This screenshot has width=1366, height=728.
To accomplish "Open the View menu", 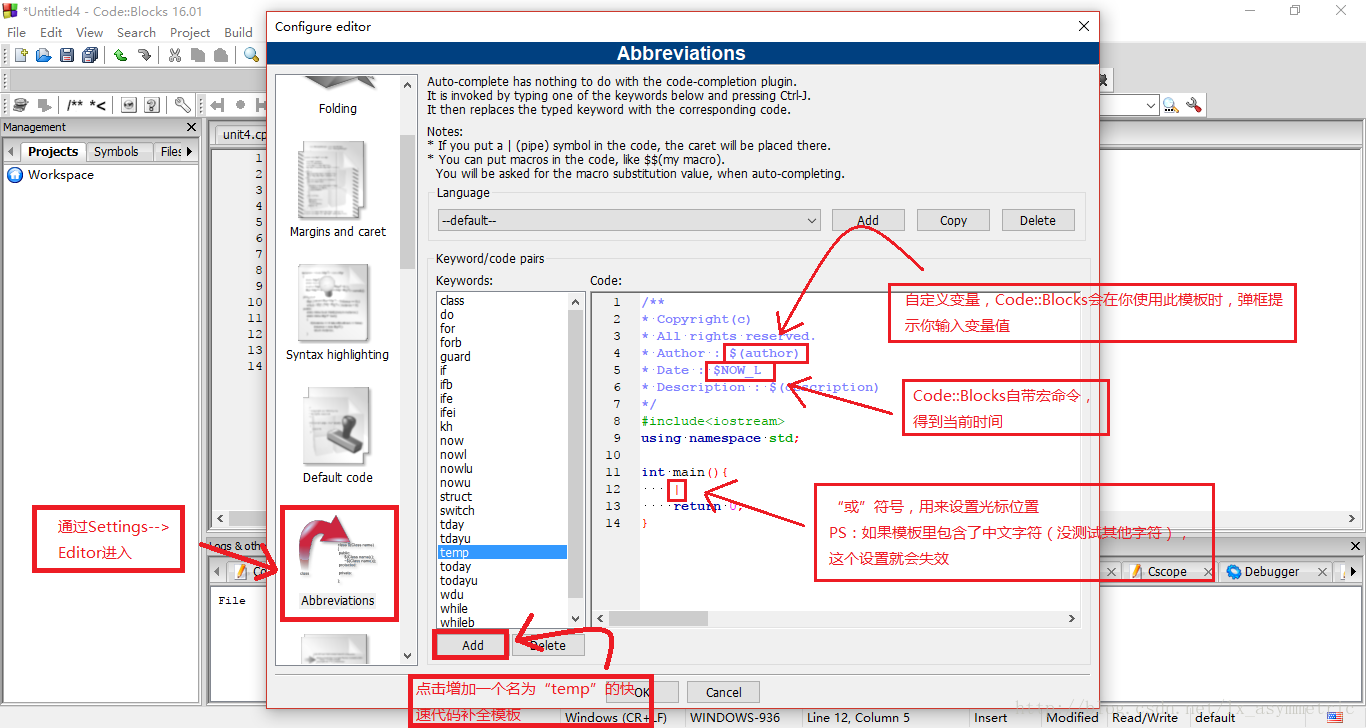I will coord(89,32).
